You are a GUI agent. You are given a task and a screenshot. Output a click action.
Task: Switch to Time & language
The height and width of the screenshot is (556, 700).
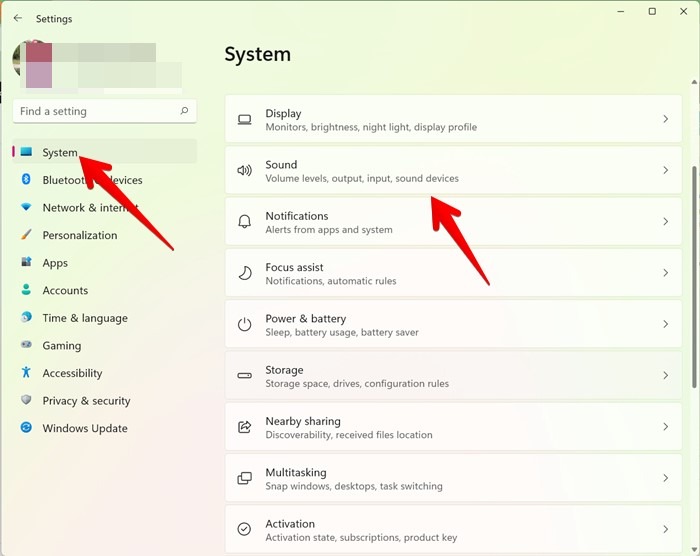(104, 318)
